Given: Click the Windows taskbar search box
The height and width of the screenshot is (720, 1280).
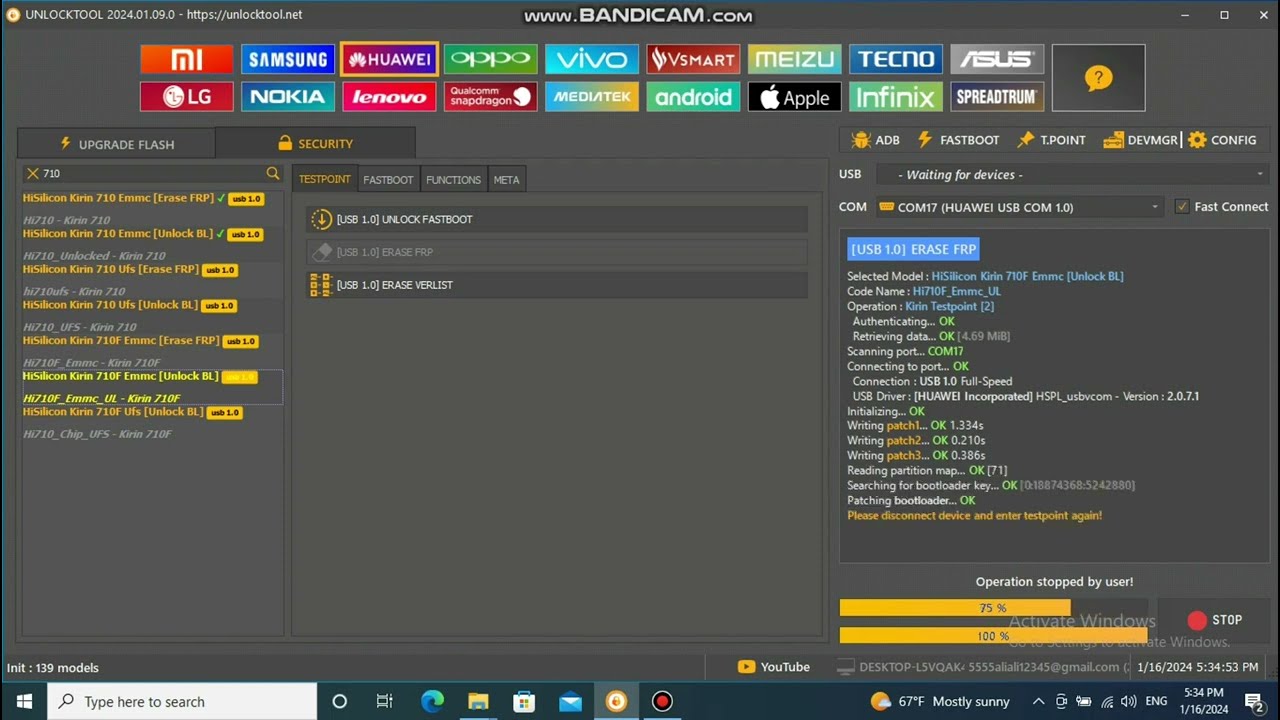Looking at the screenshot, I should coord(183,701).
